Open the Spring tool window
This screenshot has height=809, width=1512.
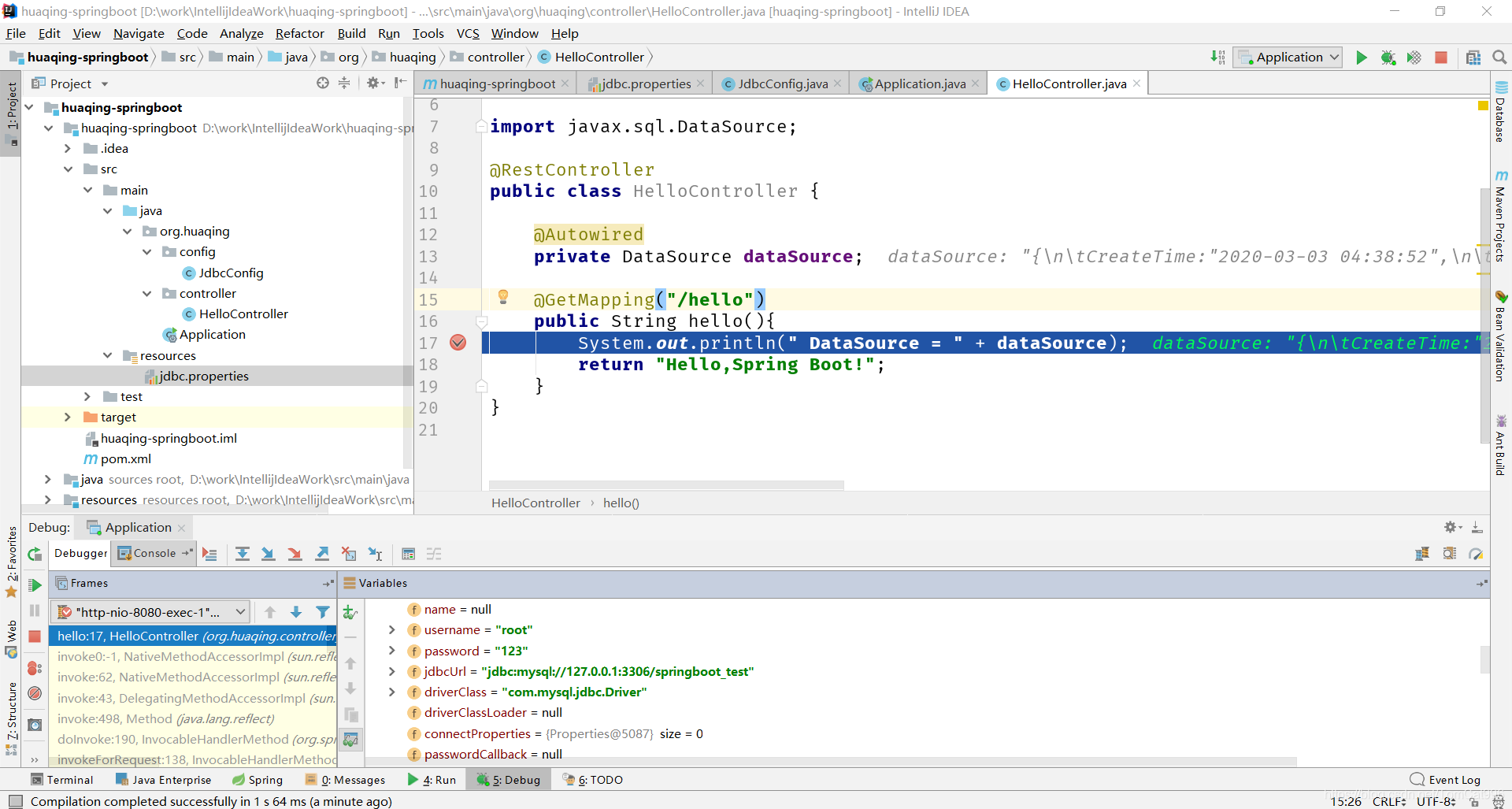pos(258,780)
